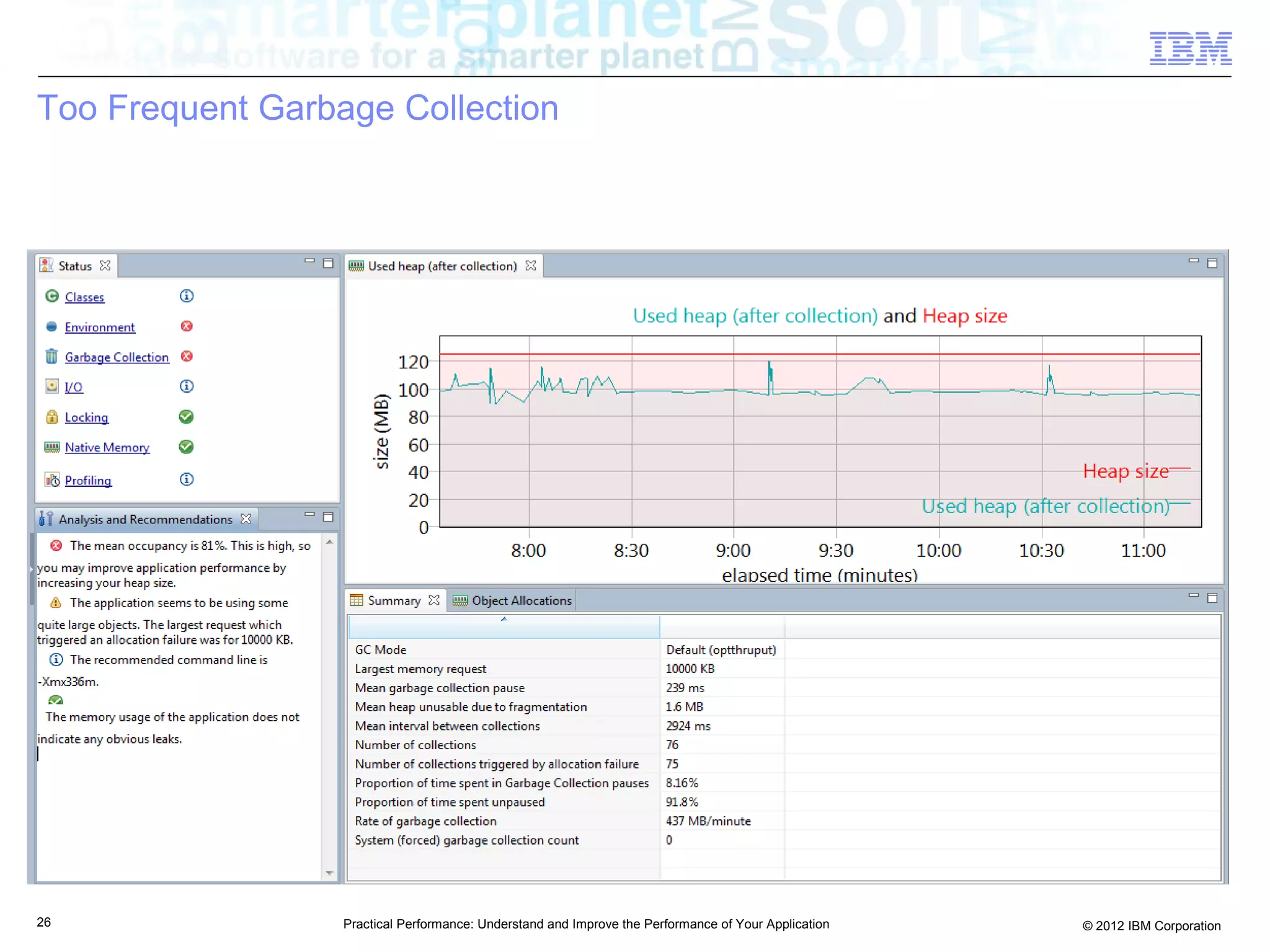Open the Classes status link
The width and height of the screenshot is (1270, 952).
point(84,297)
